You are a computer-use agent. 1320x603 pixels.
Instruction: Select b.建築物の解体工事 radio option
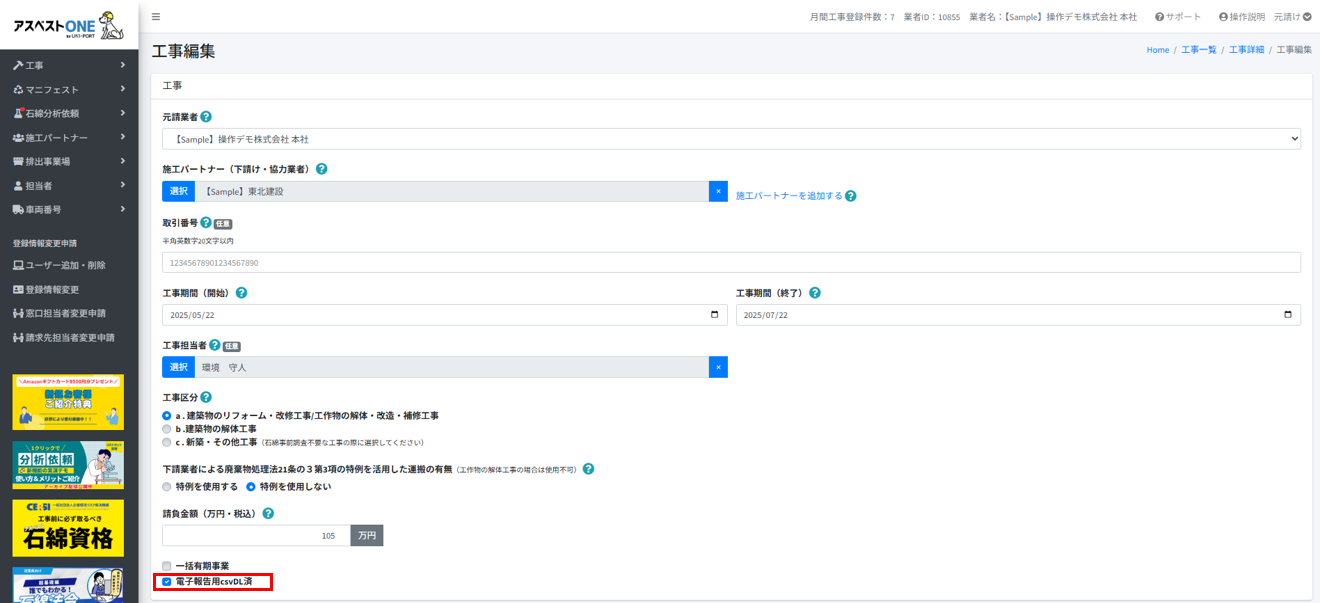coord(167,429)
